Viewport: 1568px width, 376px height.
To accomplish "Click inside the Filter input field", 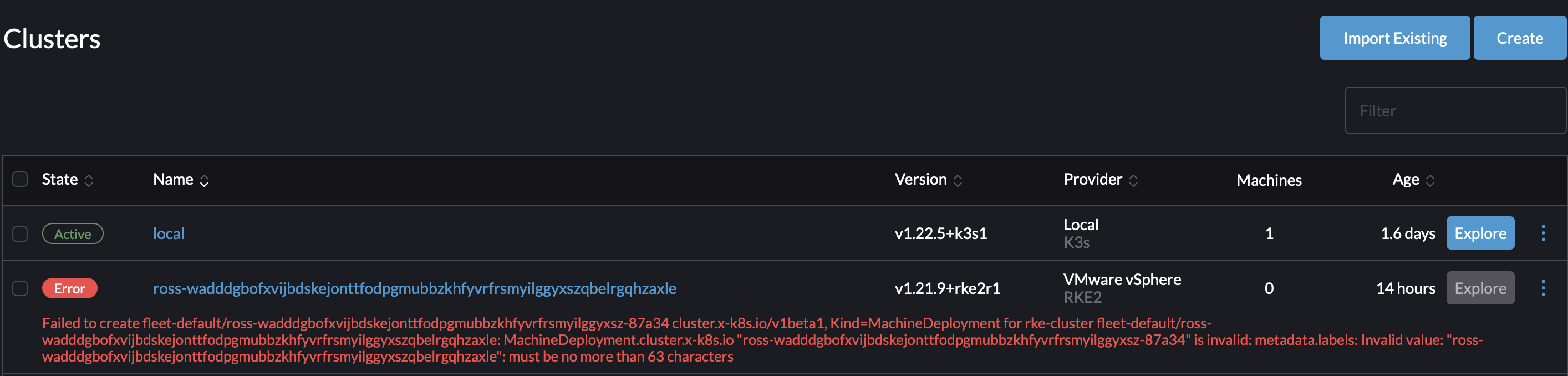I will tap(1455, 110).
